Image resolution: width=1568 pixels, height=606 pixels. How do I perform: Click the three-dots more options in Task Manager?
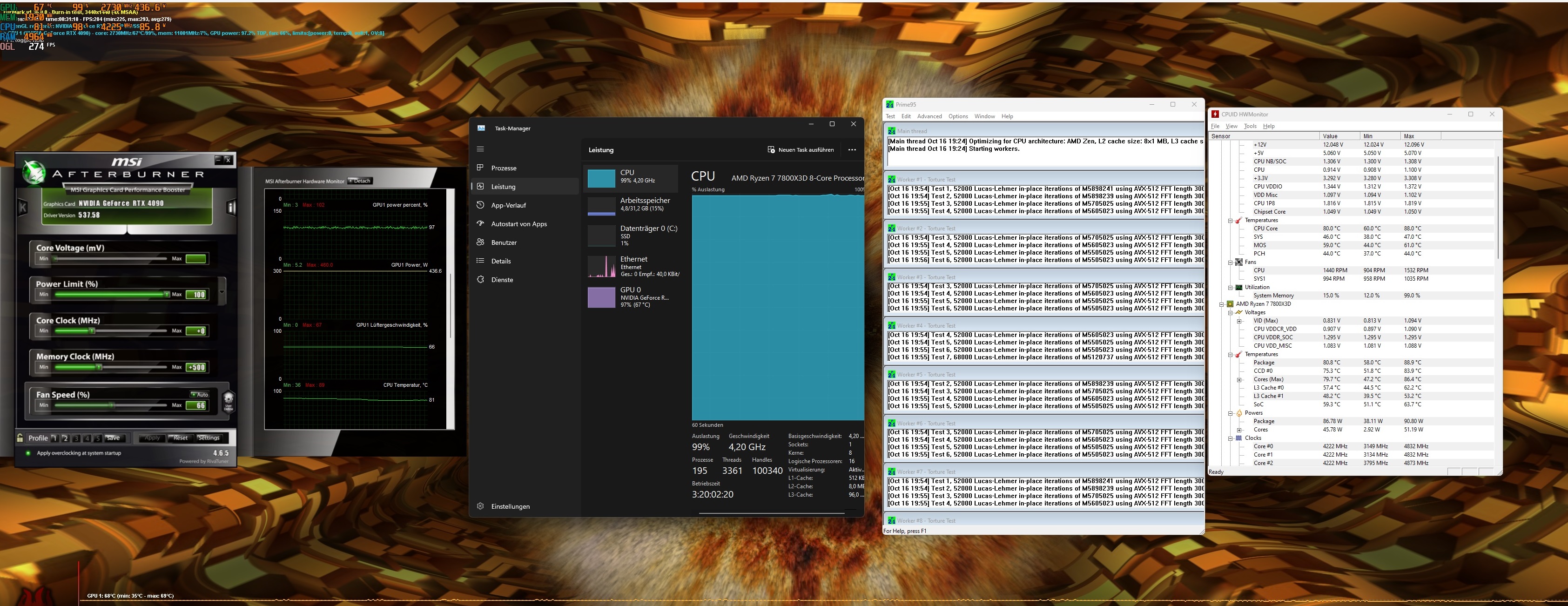click(x=852, y=150)
